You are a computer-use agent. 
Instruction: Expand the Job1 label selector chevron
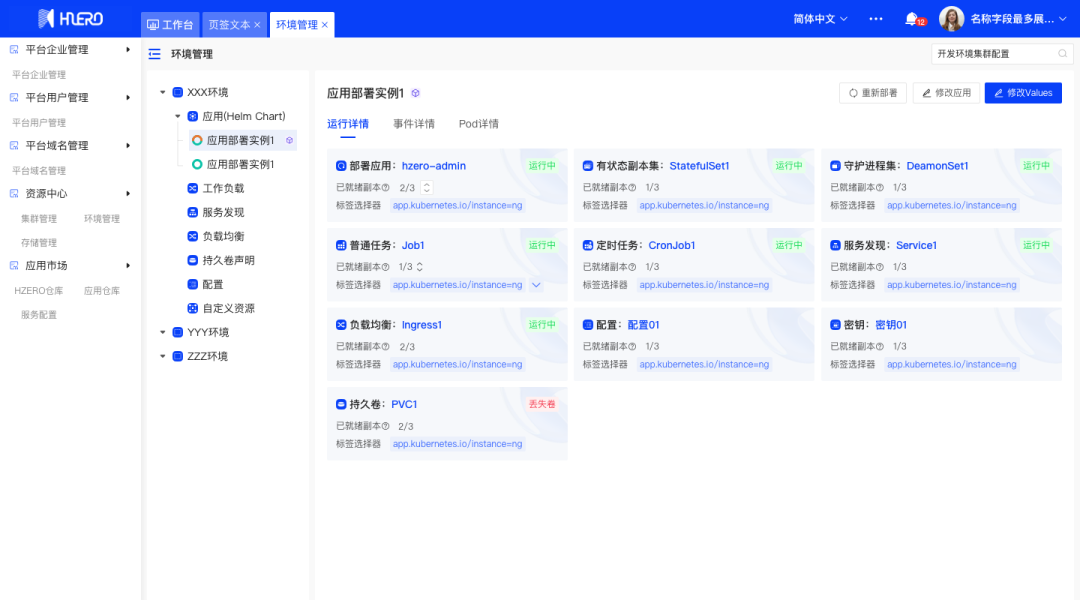tap(536, 285)
